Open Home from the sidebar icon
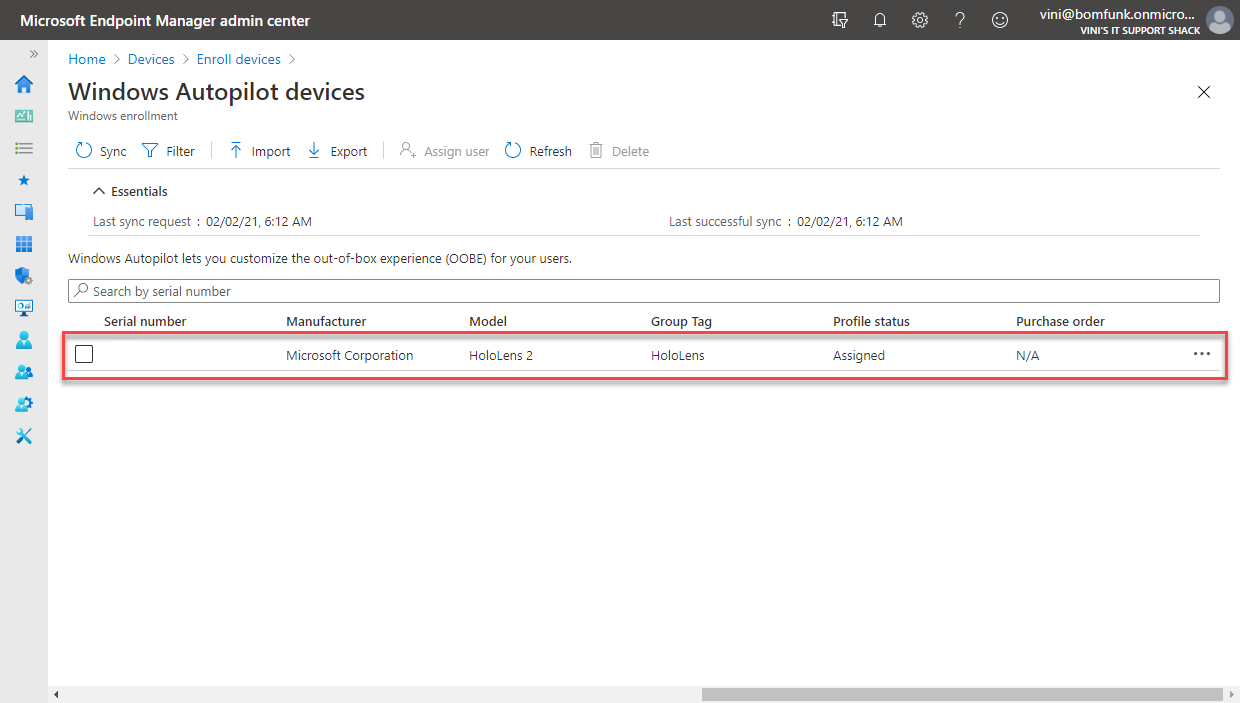 [x=24, y=84]
